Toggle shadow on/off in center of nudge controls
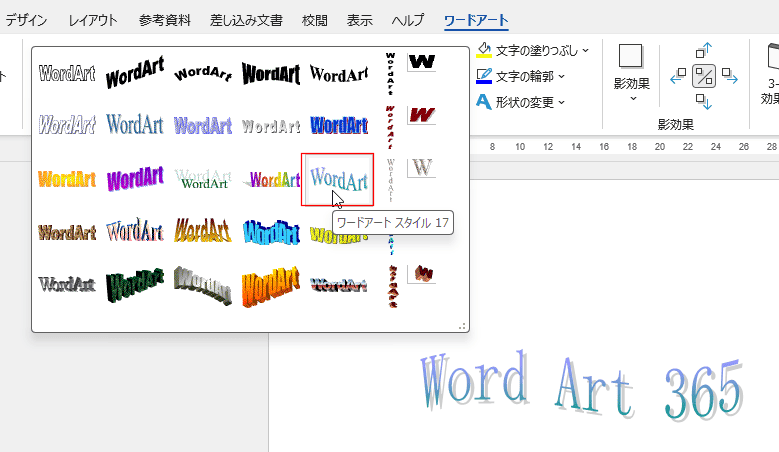 coord(704,75)
